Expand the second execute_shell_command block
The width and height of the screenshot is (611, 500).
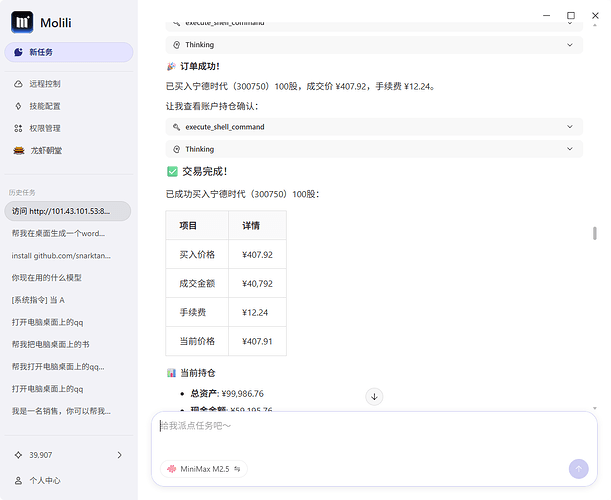374,127
